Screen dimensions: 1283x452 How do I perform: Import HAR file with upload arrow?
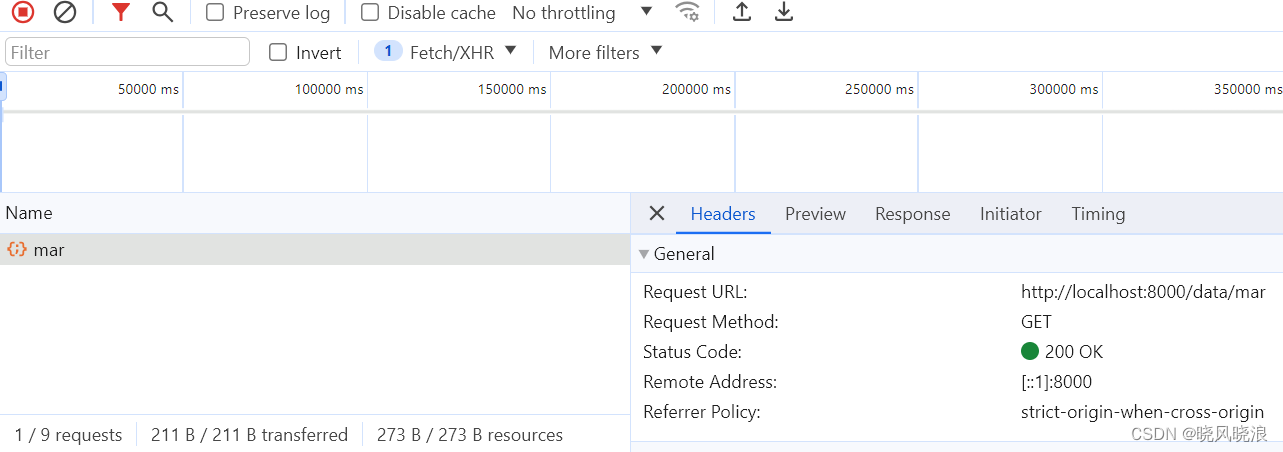[x=742, y=12]
